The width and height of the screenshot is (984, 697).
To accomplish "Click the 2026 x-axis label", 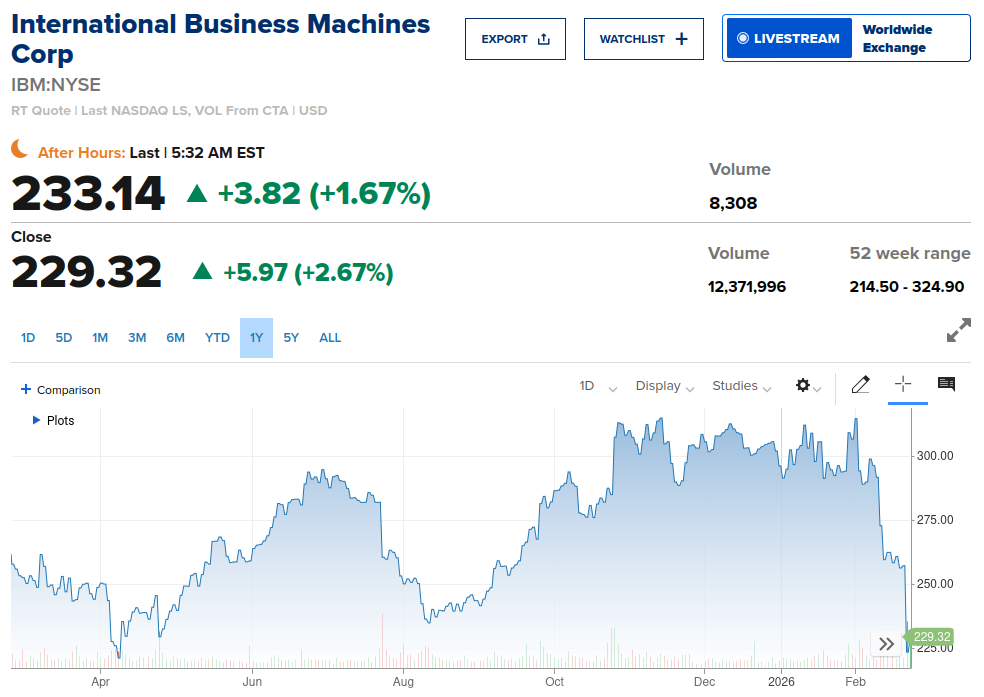I will tap(781, 682).
